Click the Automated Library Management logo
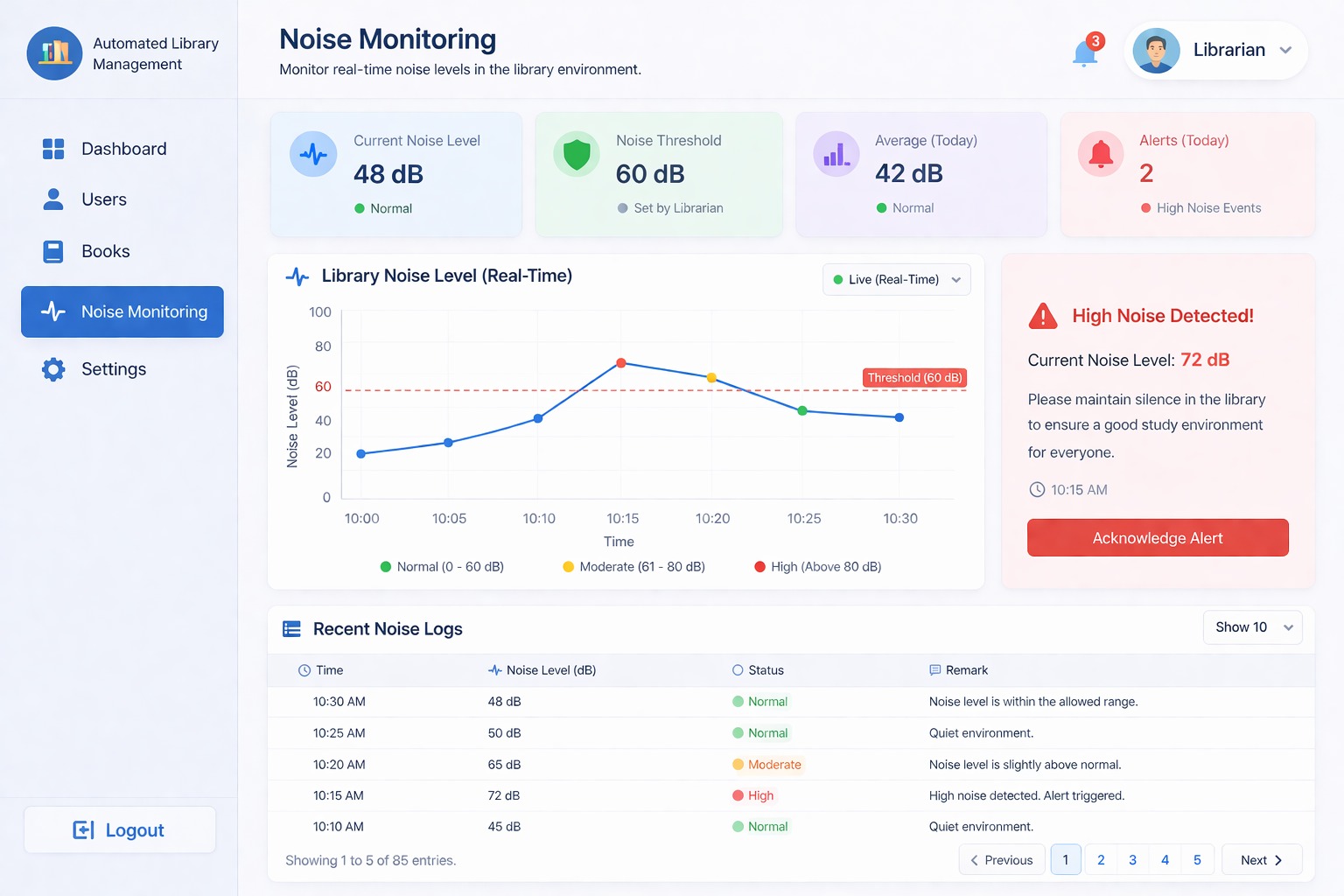The width and height of the screenshot is (1344, 896). click(x=54, y=53)
